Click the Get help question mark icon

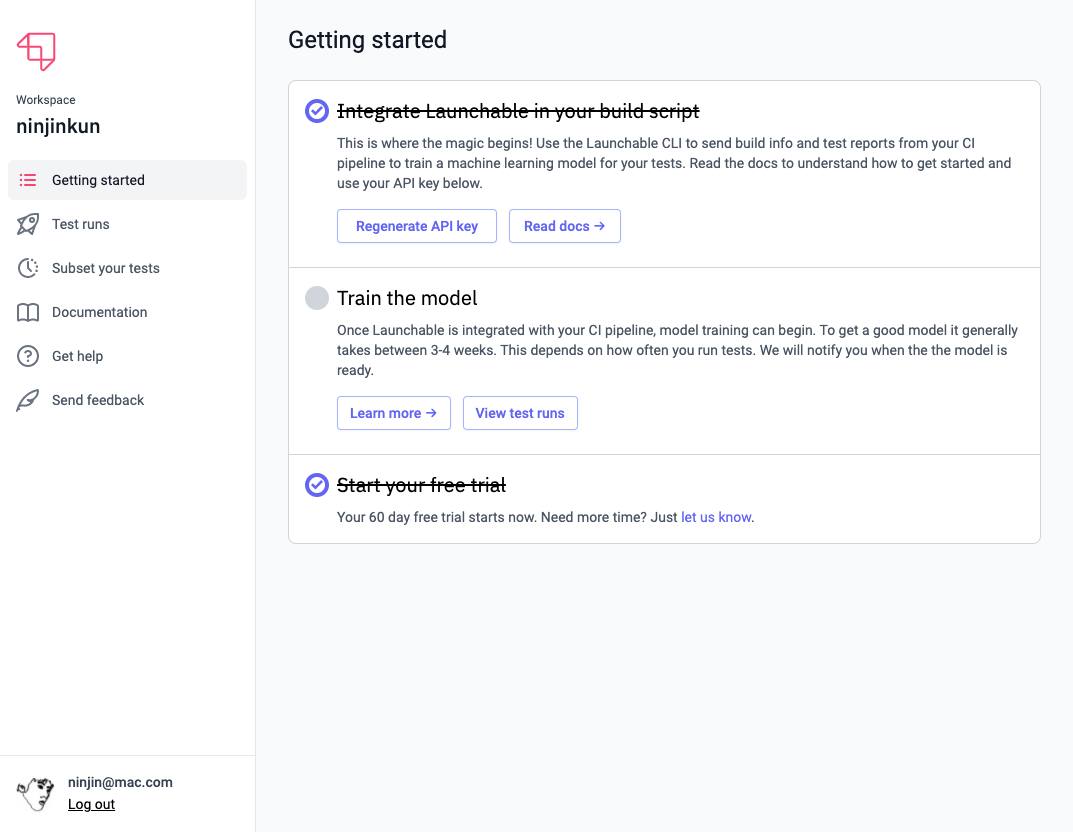coord(28,356)
